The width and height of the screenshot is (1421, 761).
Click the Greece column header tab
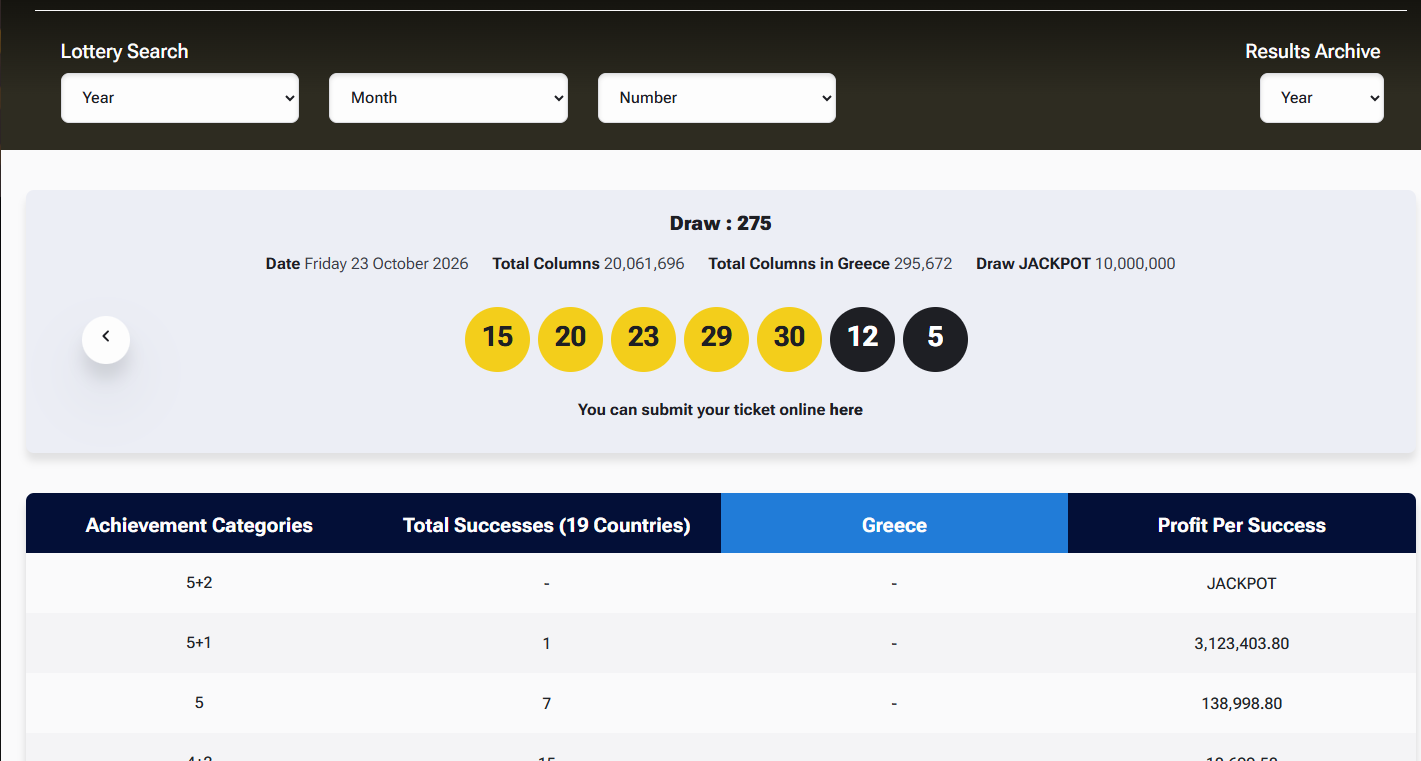click(894, 523)
